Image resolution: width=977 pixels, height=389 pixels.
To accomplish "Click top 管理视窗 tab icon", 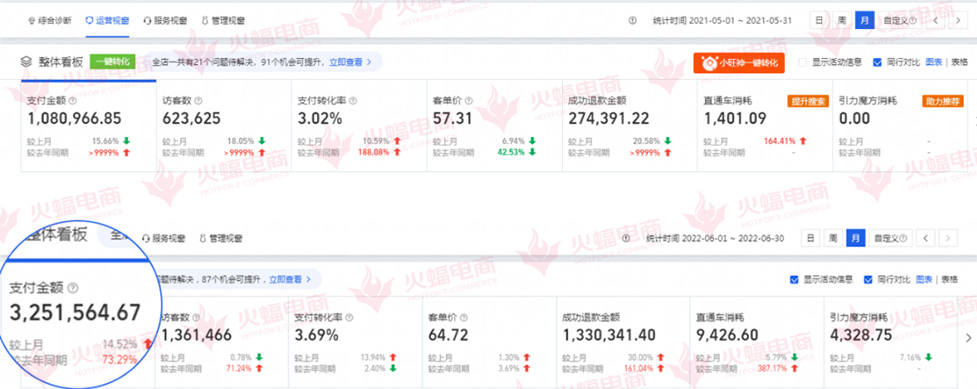I will (204, 20).
